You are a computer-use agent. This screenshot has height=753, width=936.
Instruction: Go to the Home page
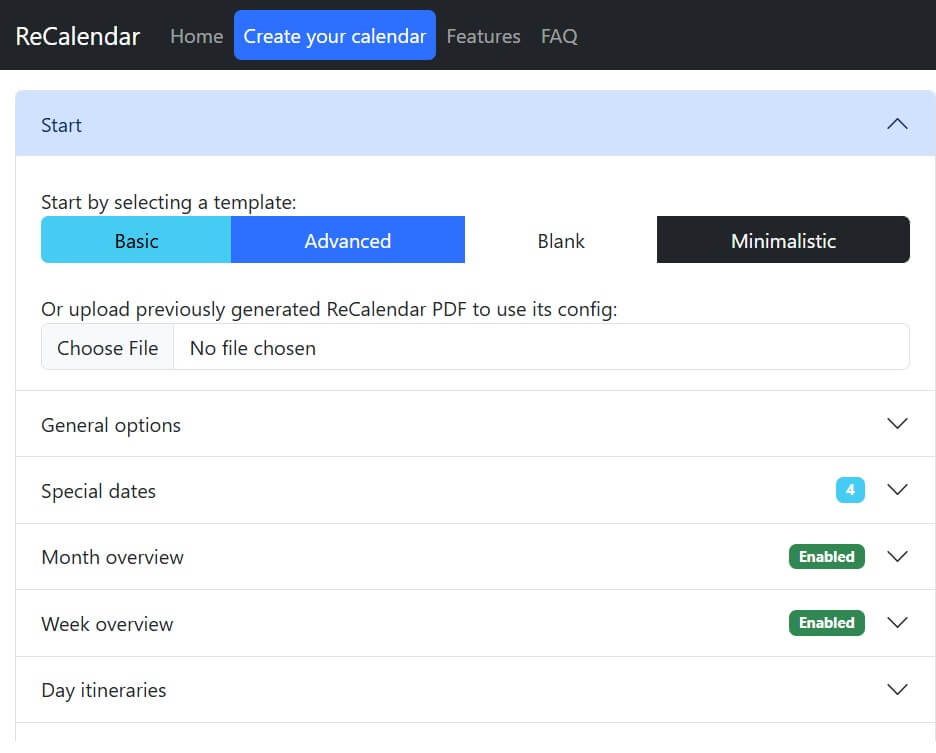[196, 36]
